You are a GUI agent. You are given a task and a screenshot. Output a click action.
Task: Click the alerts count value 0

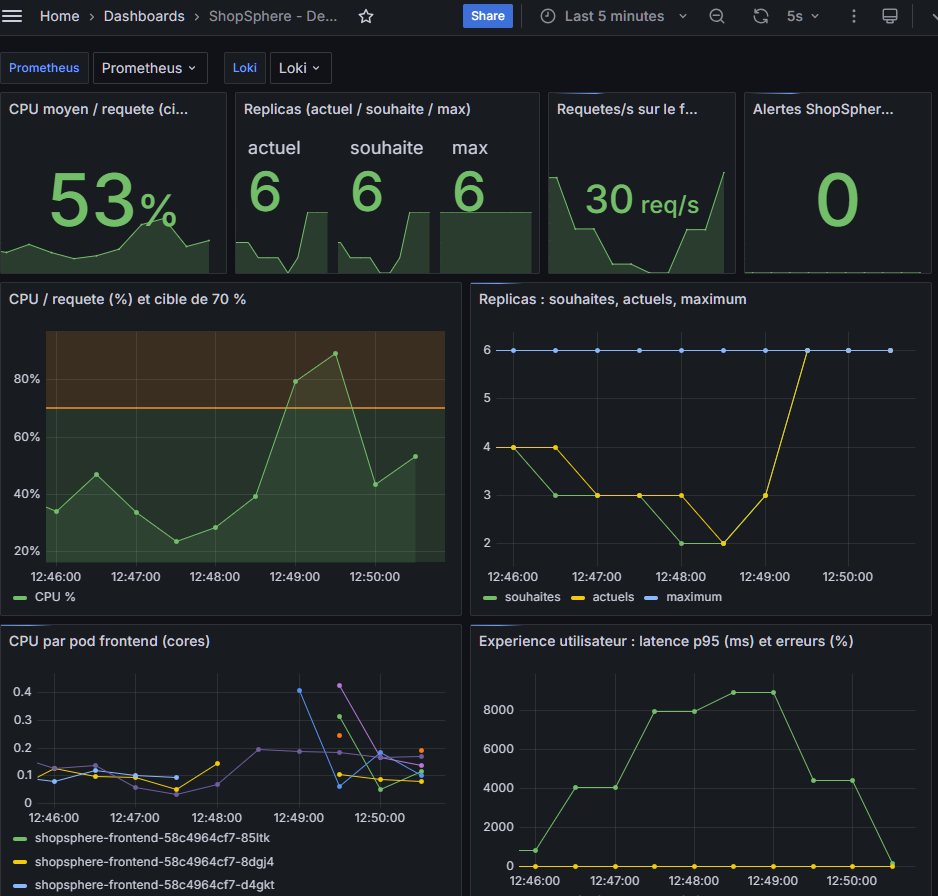coord(838,200)
